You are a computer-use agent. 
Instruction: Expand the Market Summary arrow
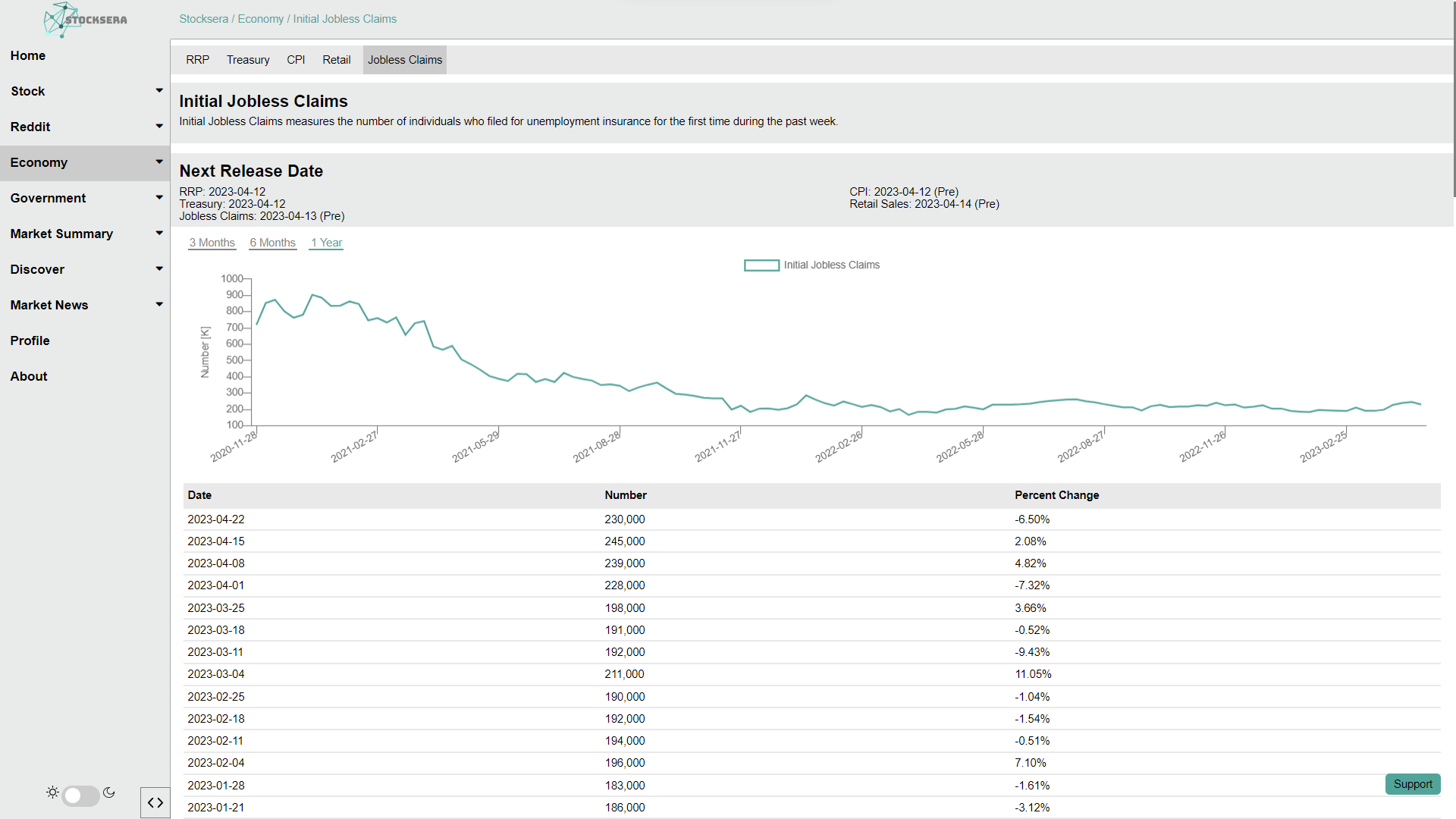pyautogui.click(x=159, y=233)
